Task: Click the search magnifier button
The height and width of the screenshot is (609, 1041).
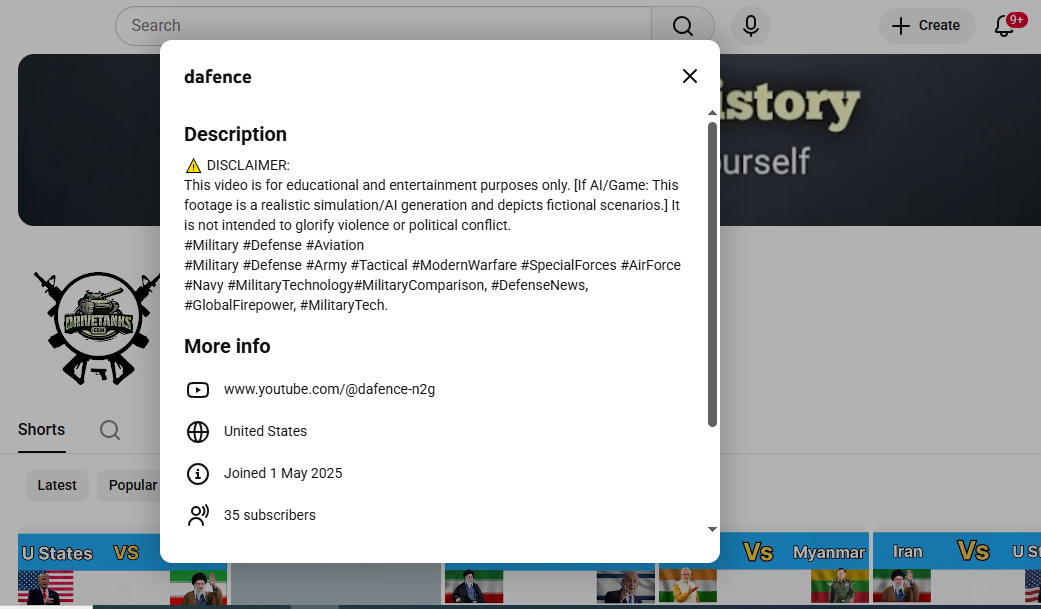Action: click(x=682, y=26)
